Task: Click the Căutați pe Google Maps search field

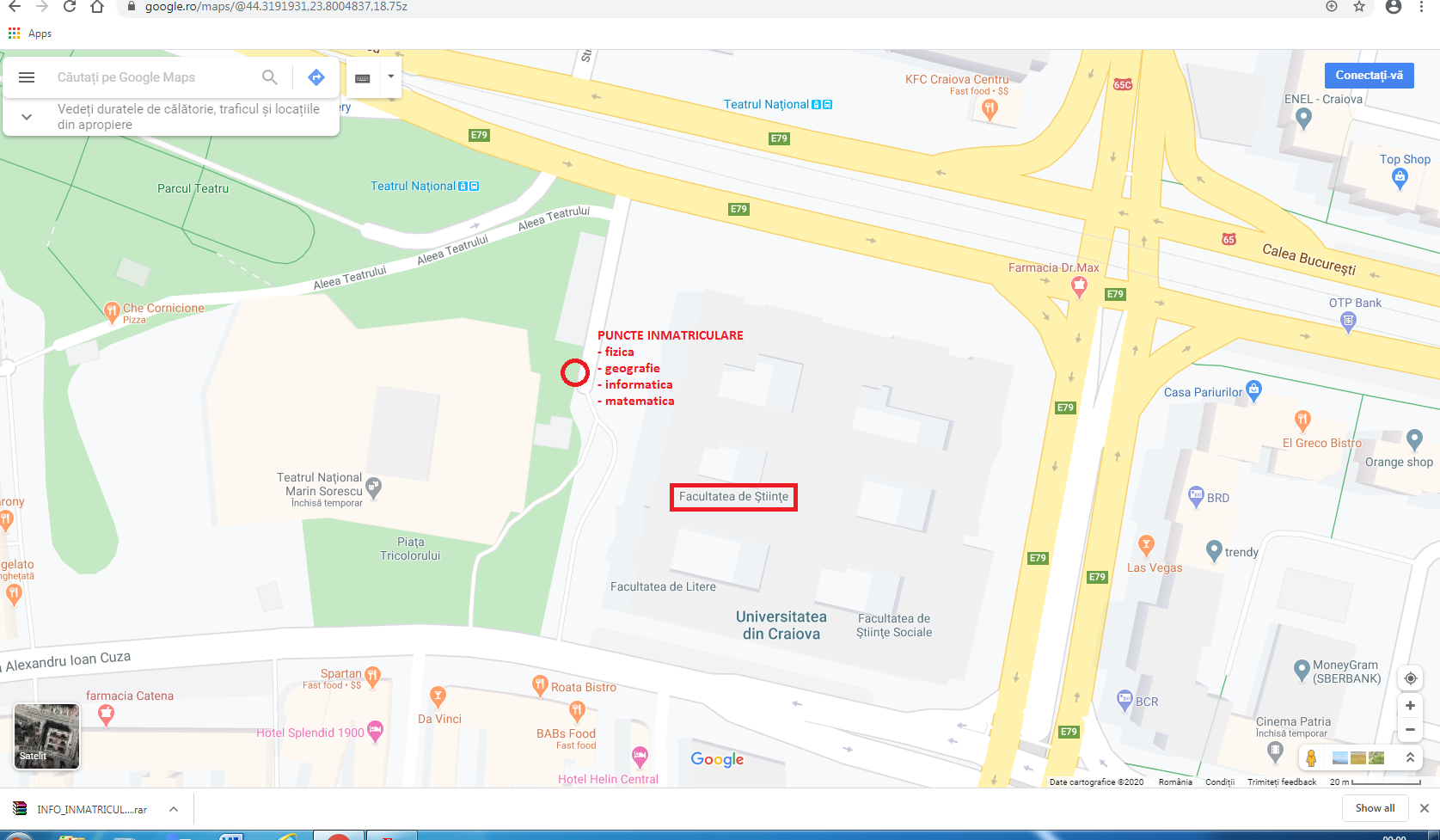Action: (155, 77)
